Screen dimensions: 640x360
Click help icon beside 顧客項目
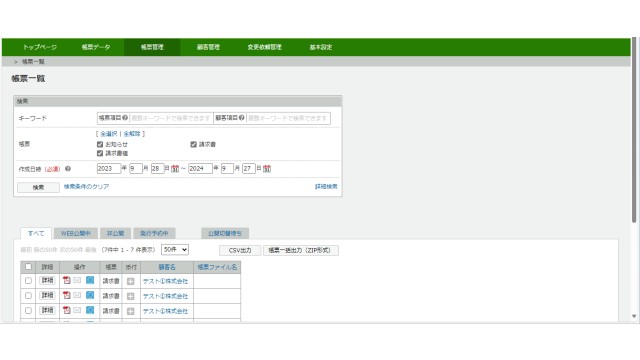[242, 118]
